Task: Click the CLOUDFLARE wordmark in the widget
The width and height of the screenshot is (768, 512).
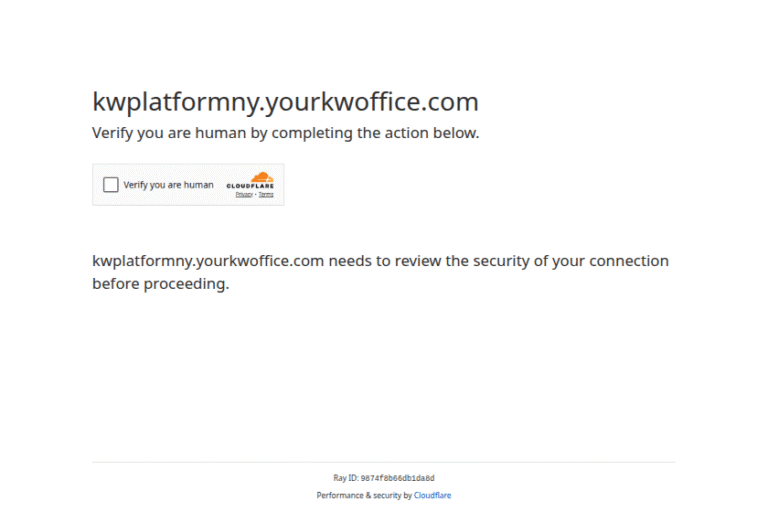Action: click(250, 186)
